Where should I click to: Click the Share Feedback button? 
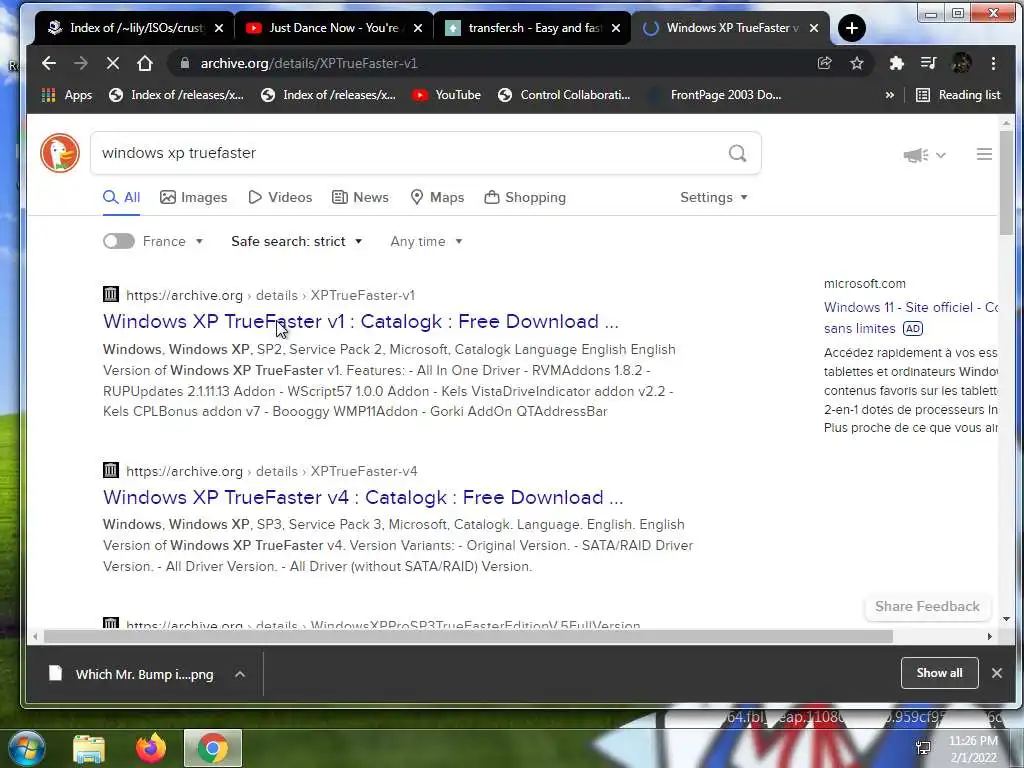[927, 606]
